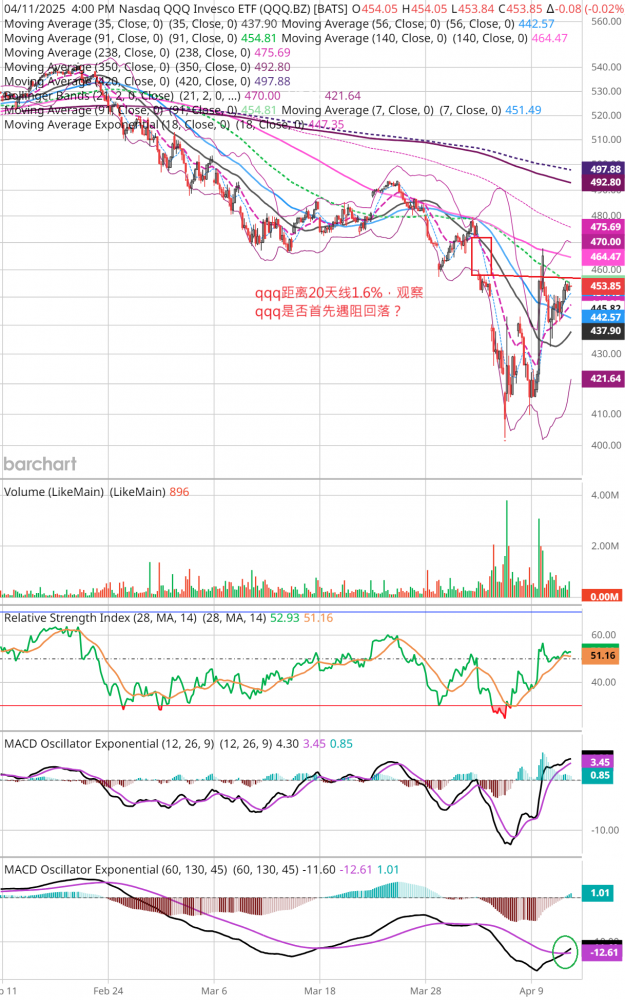Click the 2.00M volume axis label
The width and height of the screenshot is (625, 1000).
tap(605, 546)
